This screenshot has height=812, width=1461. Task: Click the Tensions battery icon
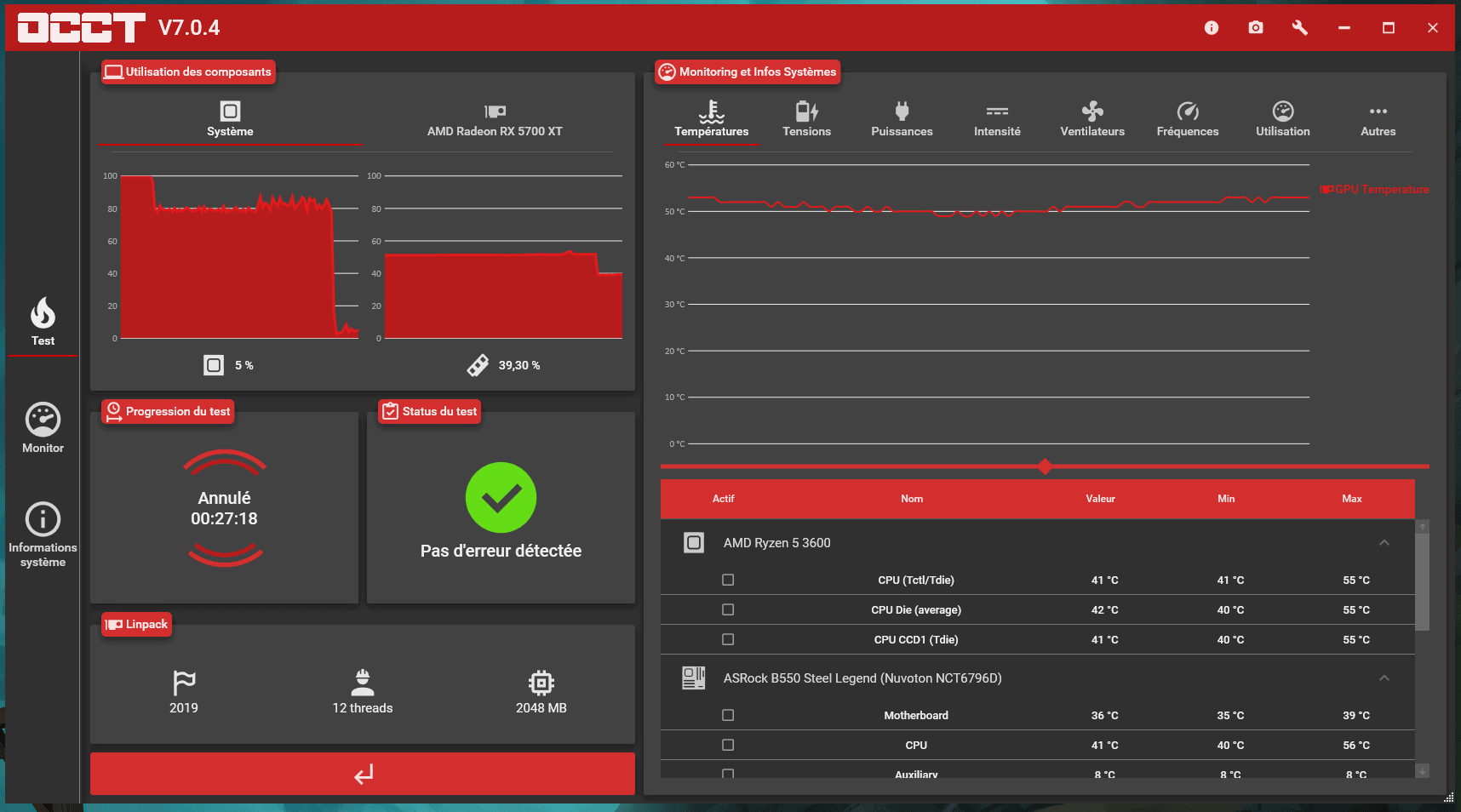click(807, 112)
